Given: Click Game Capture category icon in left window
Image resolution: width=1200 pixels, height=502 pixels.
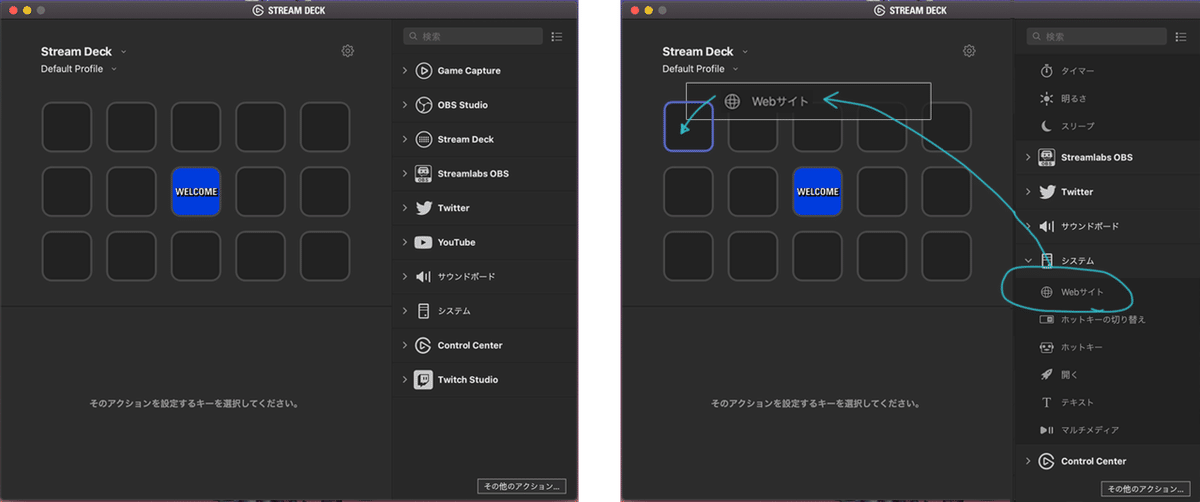Looking at the screenshot, I should 423,71.
